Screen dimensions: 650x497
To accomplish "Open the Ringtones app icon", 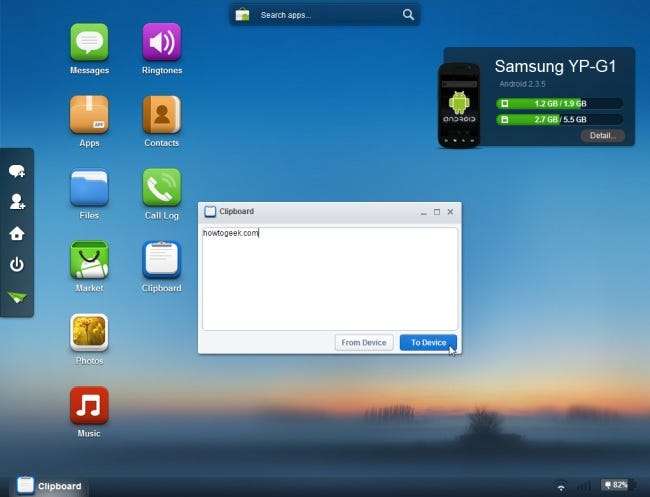I will click(x=162, y=42).
